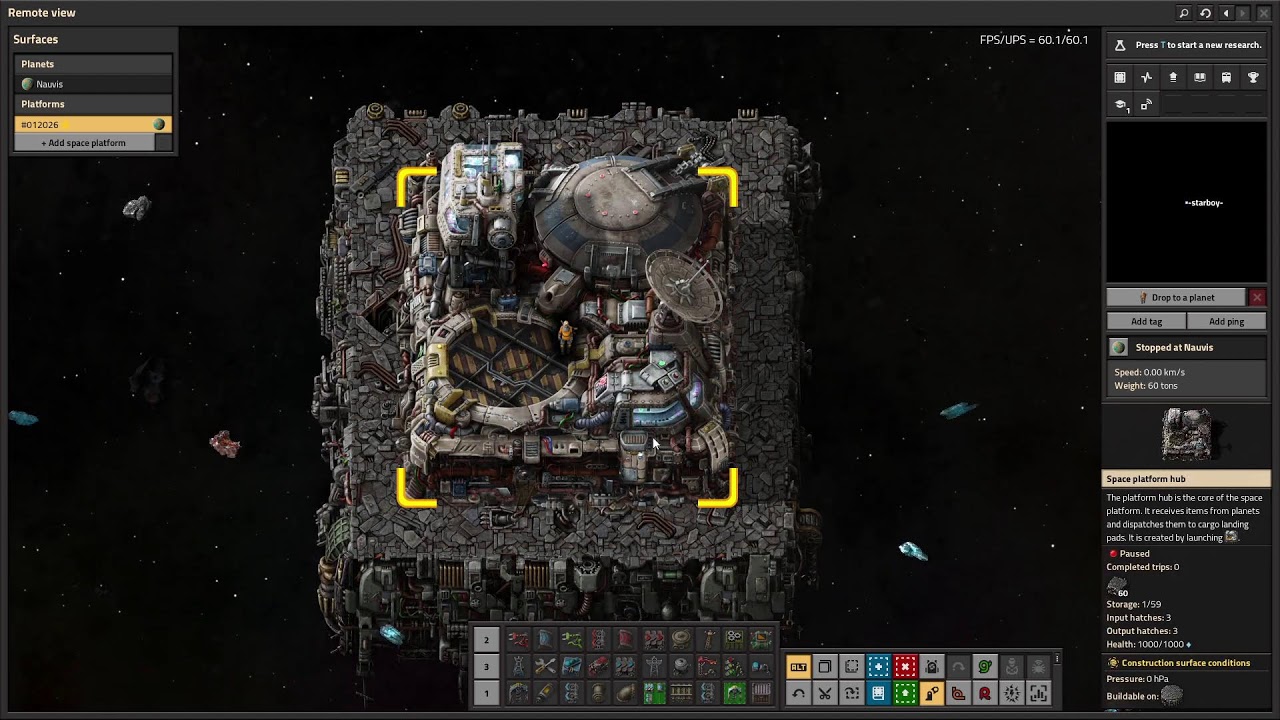
Task: Click the FPS/UPS counter text
Action: click(x=1034, y=40)
